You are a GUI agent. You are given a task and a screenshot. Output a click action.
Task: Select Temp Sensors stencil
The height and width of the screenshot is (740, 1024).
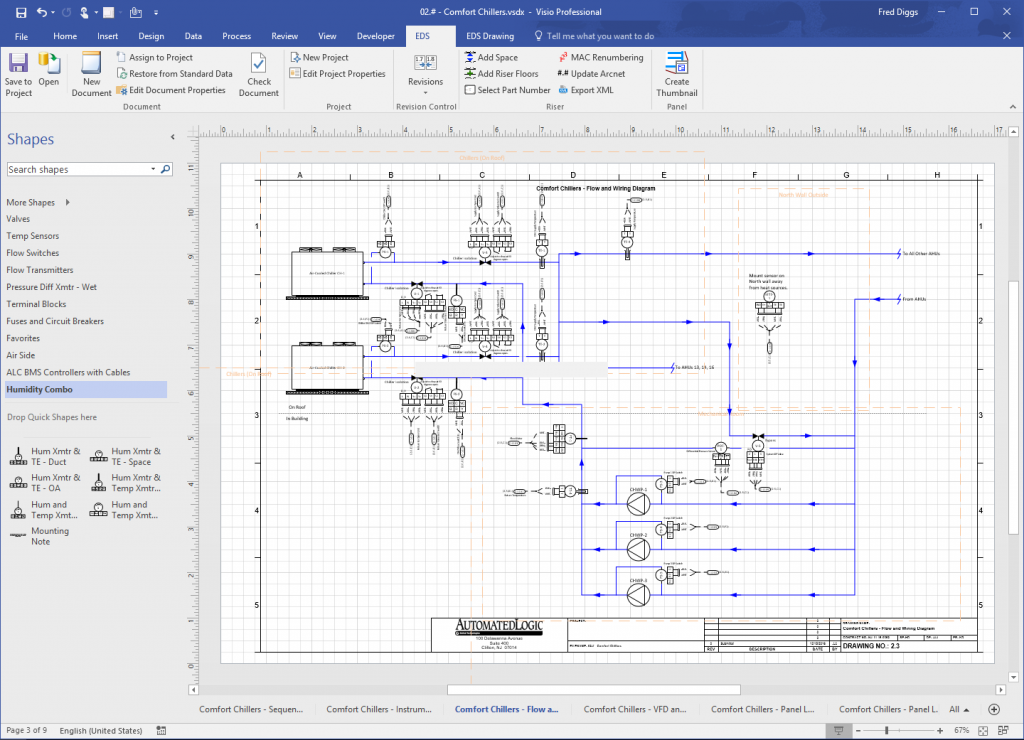click(x=33, y=236)
